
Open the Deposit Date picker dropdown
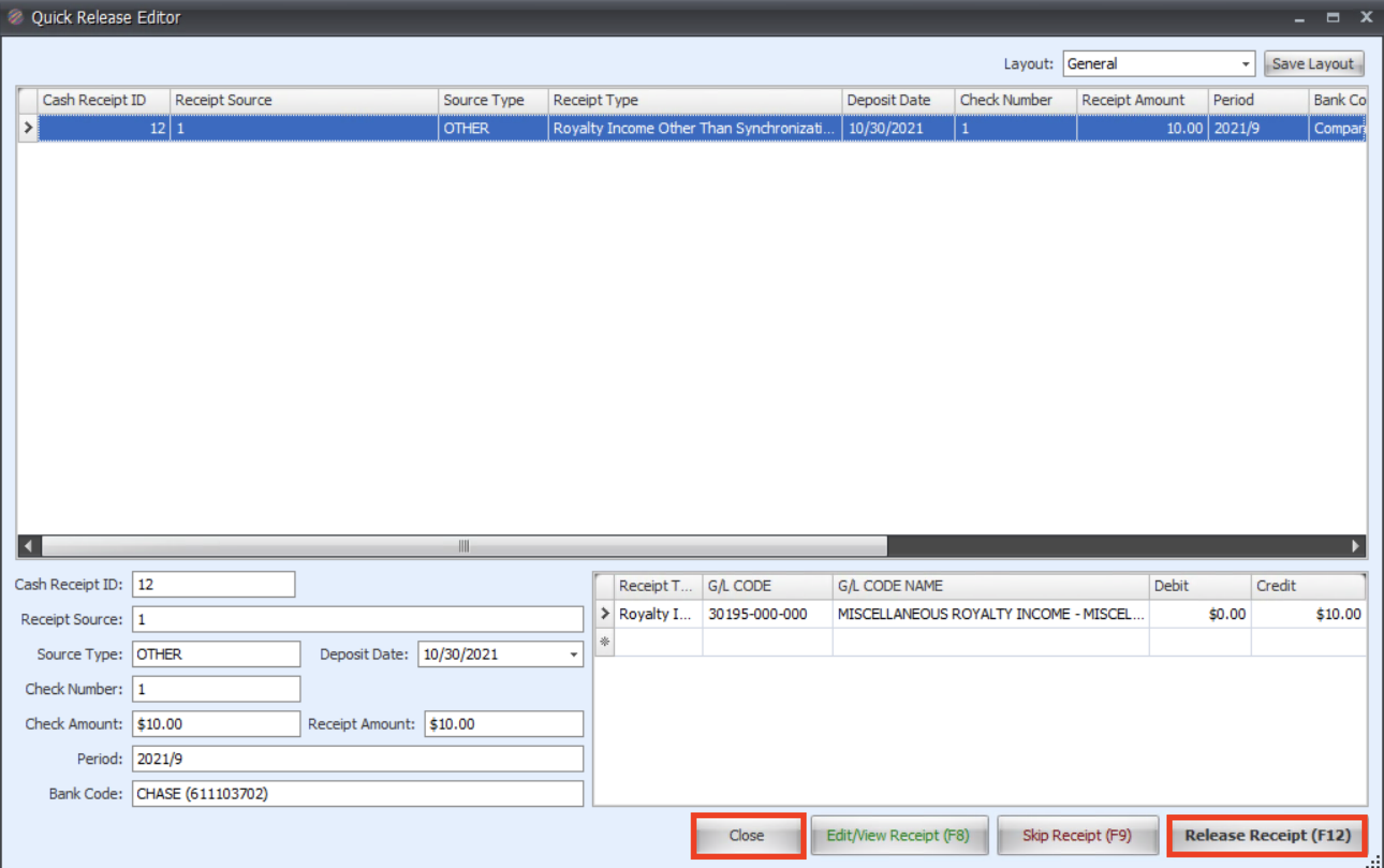tap(573, 654)
